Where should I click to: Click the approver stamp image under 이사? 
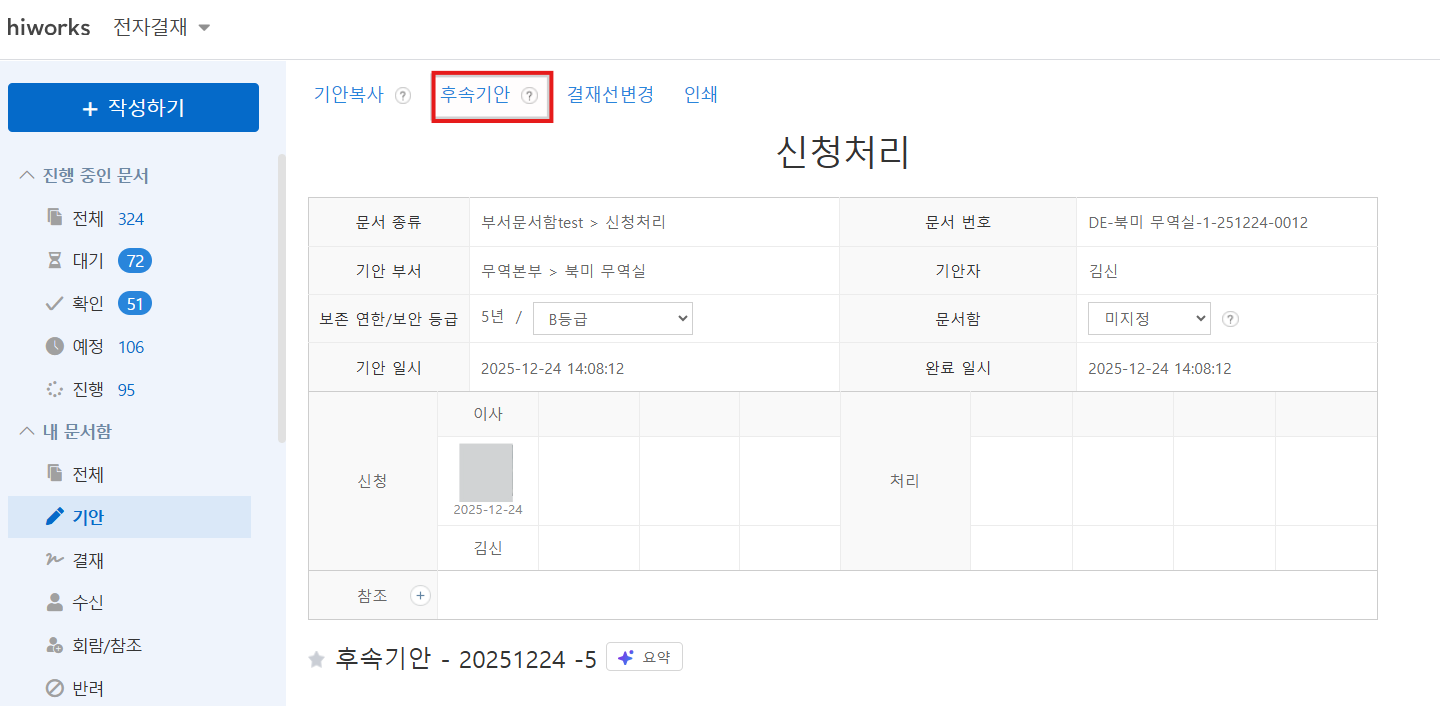click(x=486, y=472)
